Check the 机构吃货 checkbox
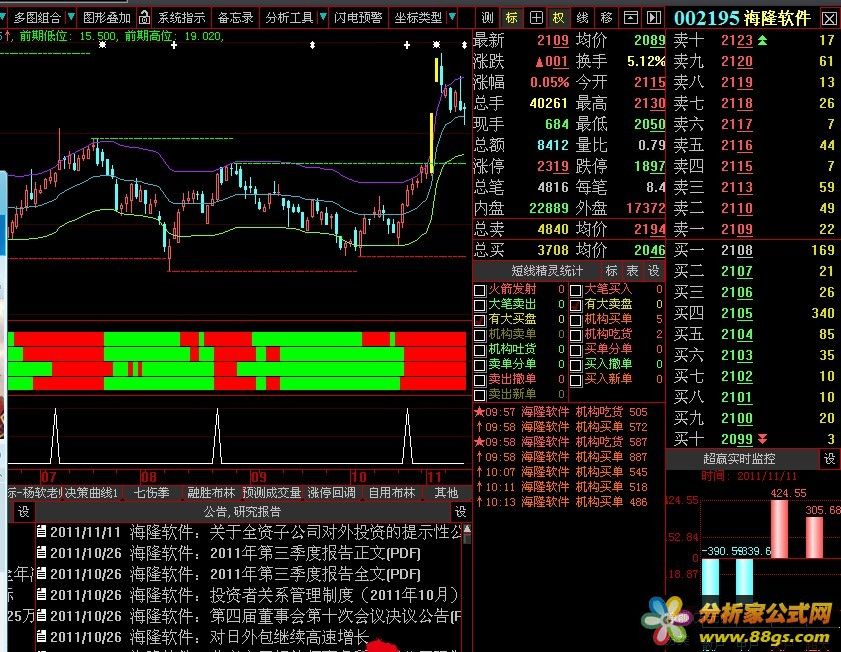841x652 pixels. pyautogui.click(x=576, y=335)
